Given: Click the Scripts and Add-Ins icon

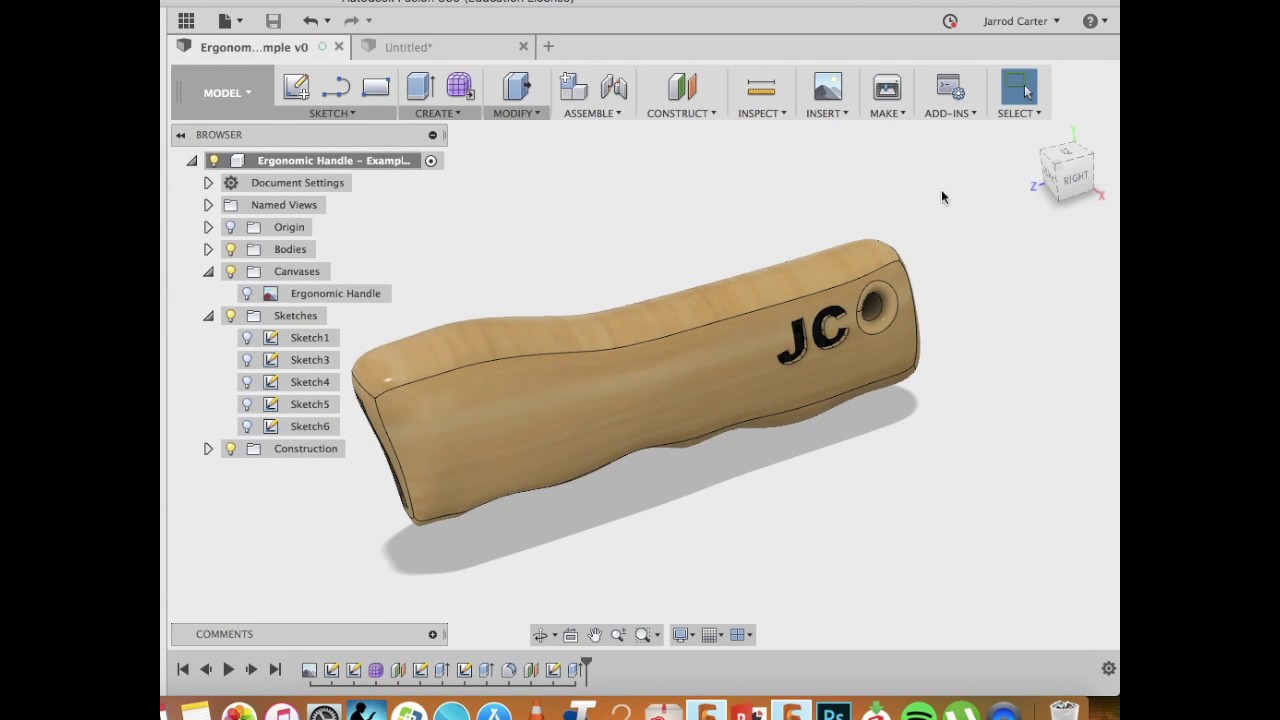Looking at the screenshot, I should pos(950,87).
